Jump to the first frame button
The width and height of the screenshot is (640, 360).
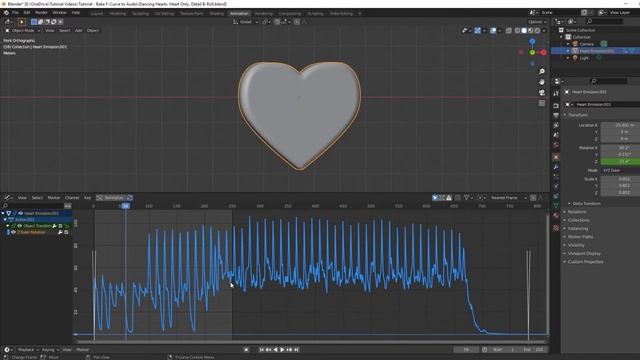262,349
